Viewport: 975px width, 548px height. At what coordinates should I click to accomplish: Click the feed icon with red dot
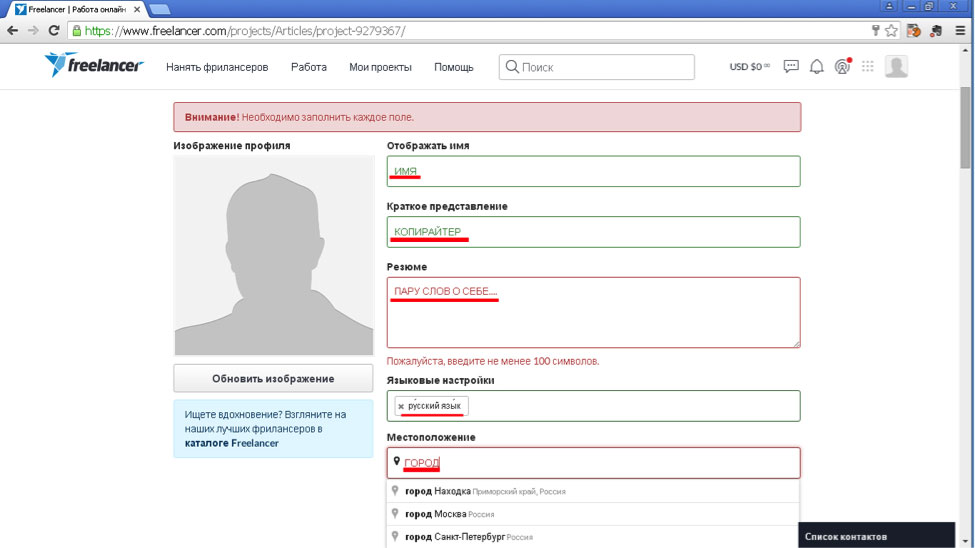843,66
